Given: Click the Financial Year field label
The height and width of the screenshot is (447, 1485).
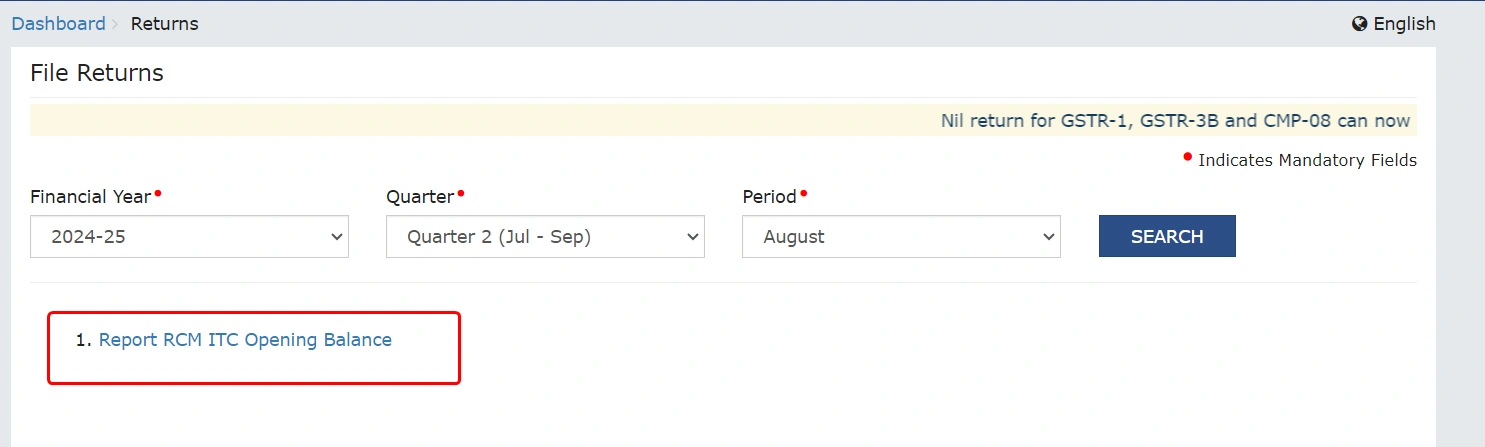Looking at the screenshot, I should click(90, 197).
